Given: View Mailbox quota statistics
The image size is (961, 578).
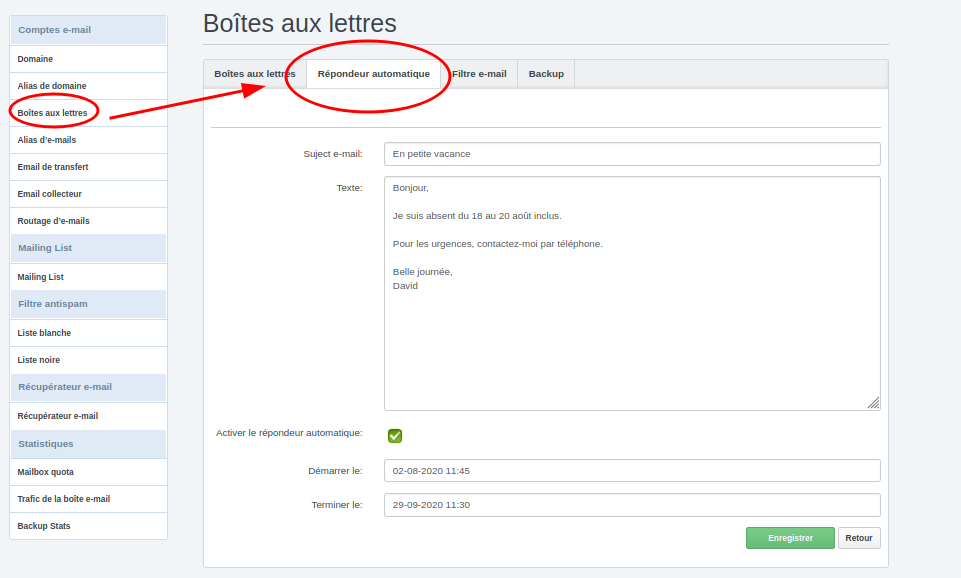Looking at the screenshot, I should pos(46,472).
